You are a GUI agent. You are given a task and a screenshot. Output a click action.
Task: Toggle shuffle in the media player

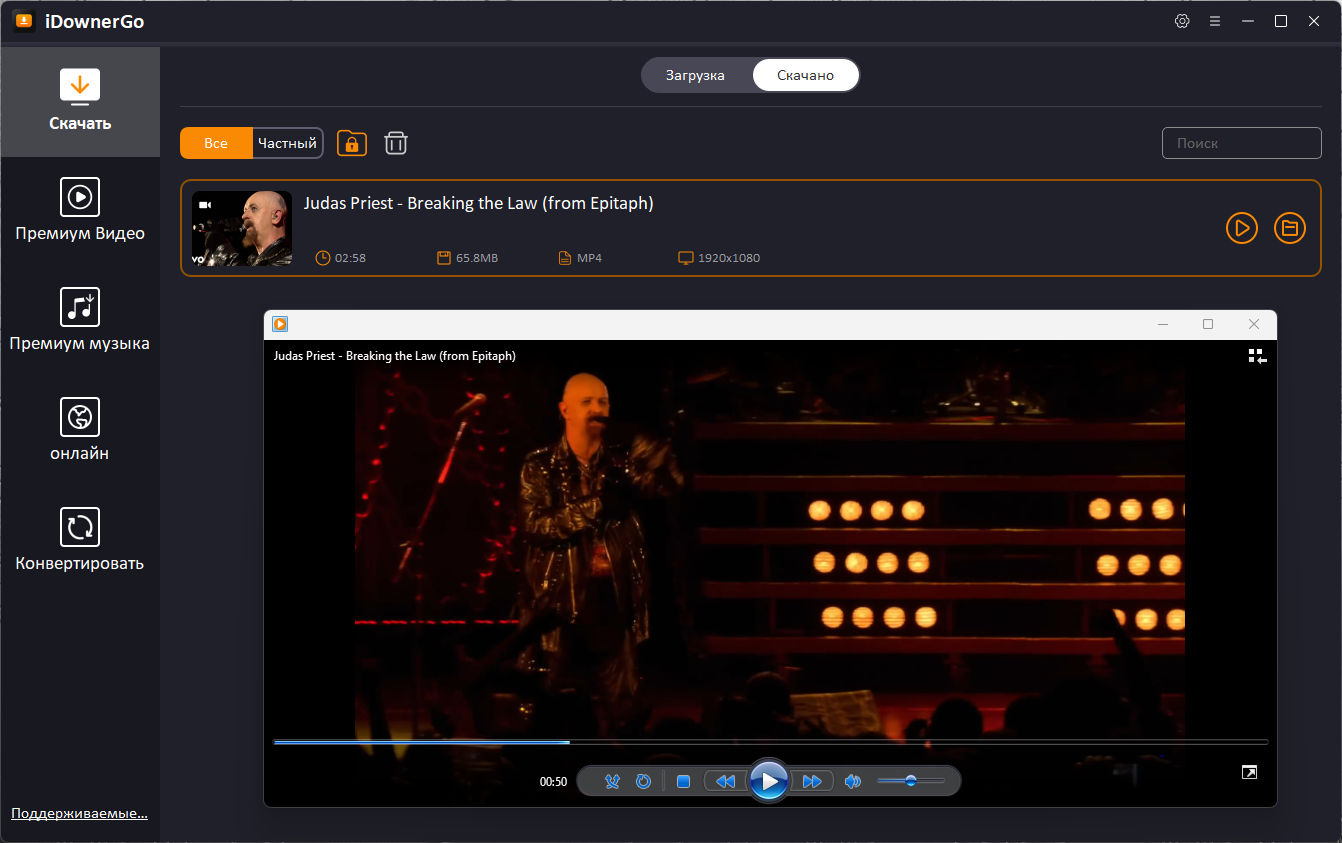pos(613,781)
